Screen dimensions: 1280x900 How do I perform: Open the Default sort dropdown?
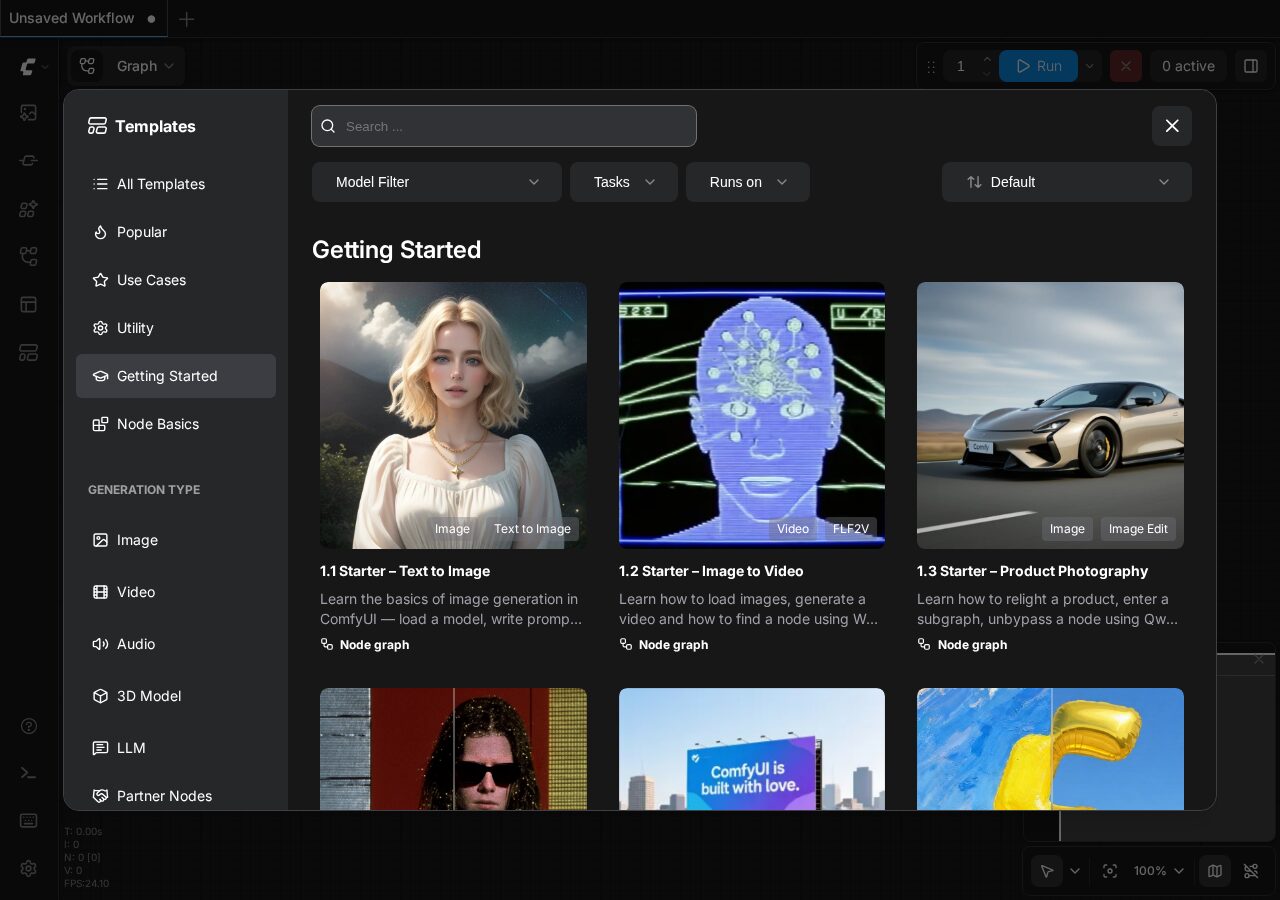tap(1067, 182)
